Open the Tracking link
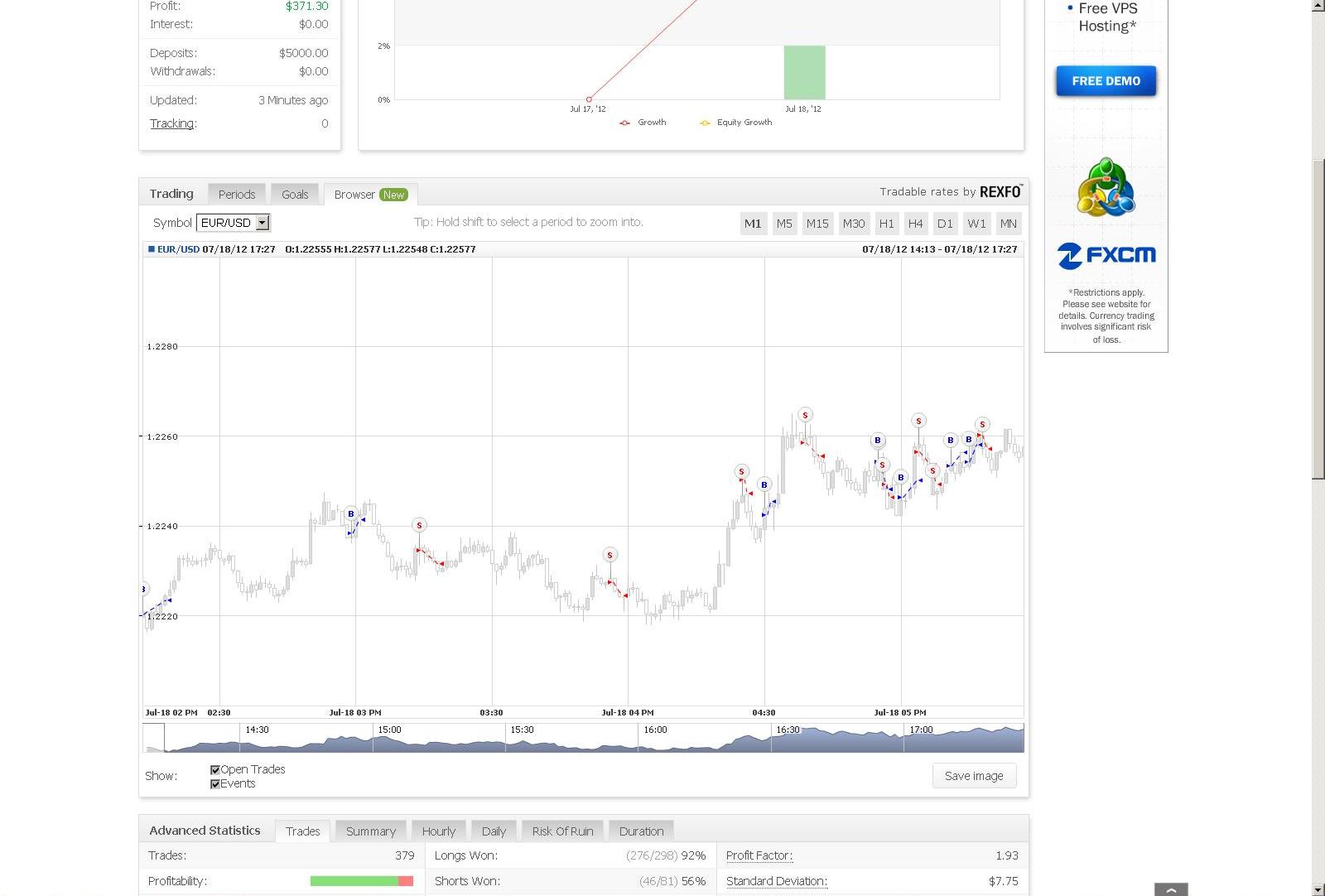 point(172,123)
